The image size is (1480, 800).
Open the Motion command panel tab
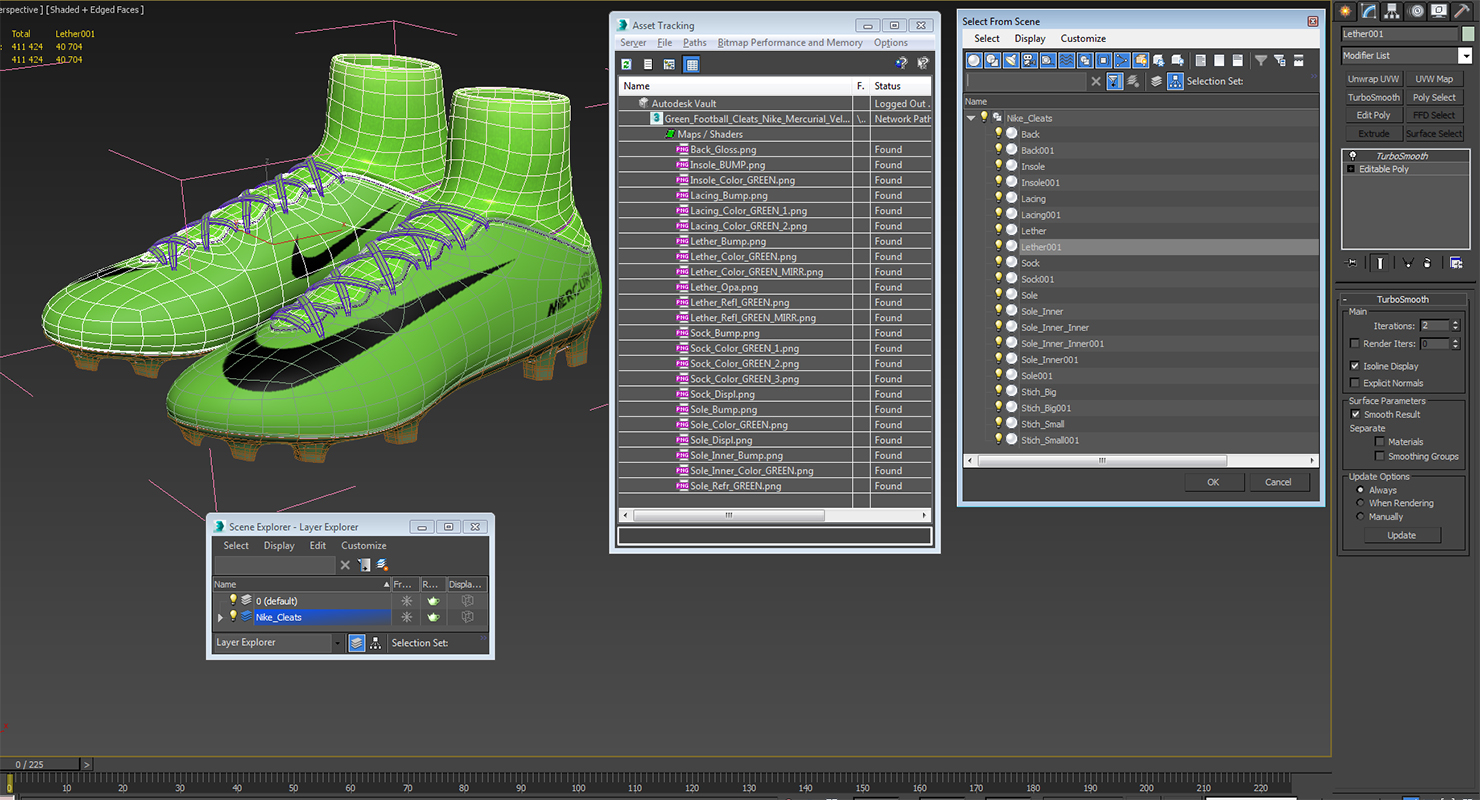1416,11
